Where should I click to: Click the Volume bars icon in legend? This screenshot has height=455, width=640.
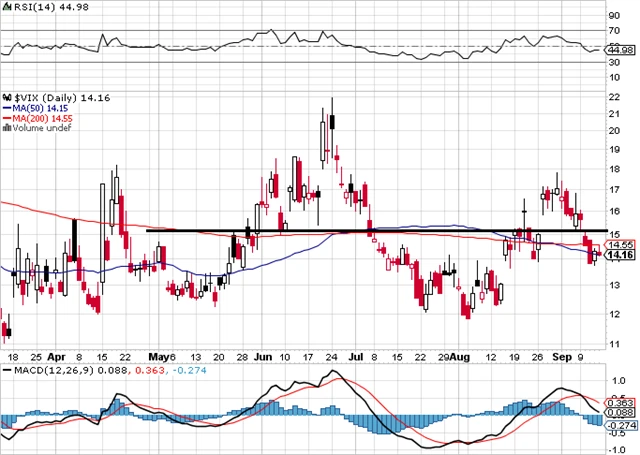click(5, 128)
